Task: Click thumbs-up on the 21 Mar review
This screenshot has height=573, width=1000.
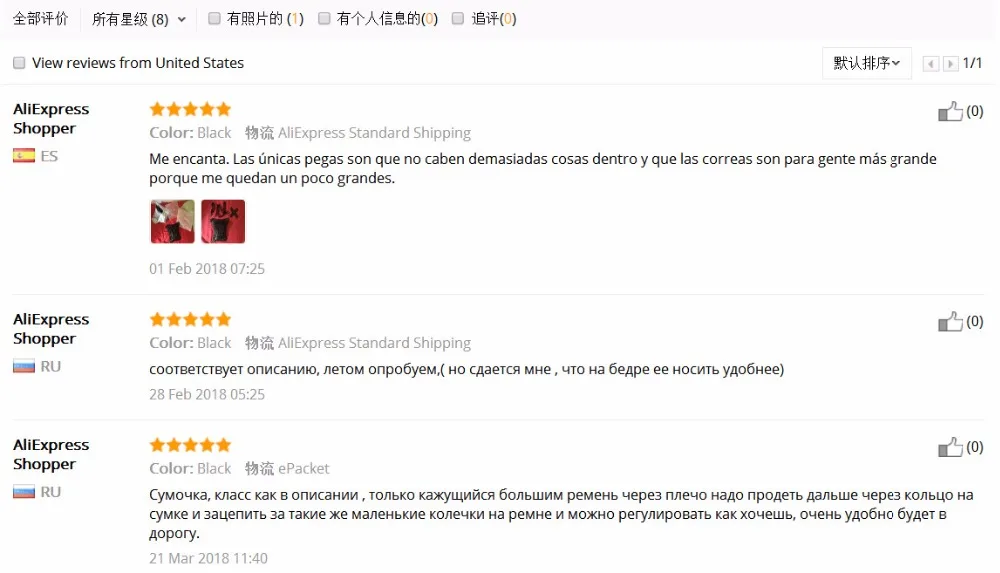Action: [950, 447]
